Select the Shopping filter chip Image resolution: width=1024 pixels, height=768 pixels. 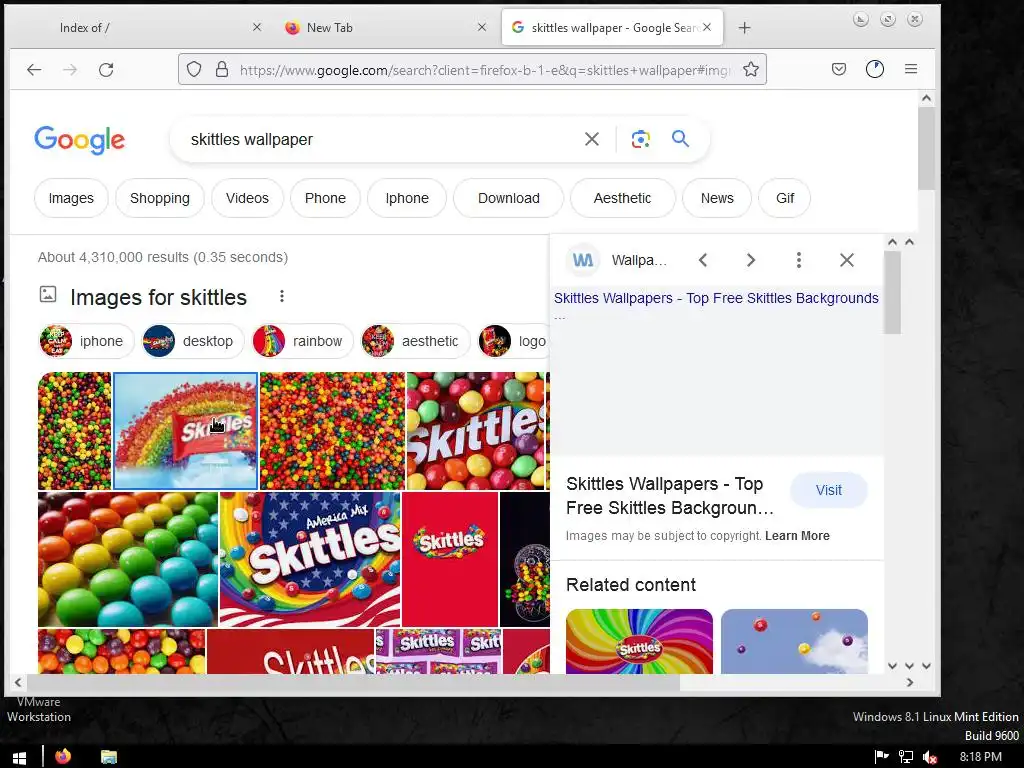[x=160, y=198]
